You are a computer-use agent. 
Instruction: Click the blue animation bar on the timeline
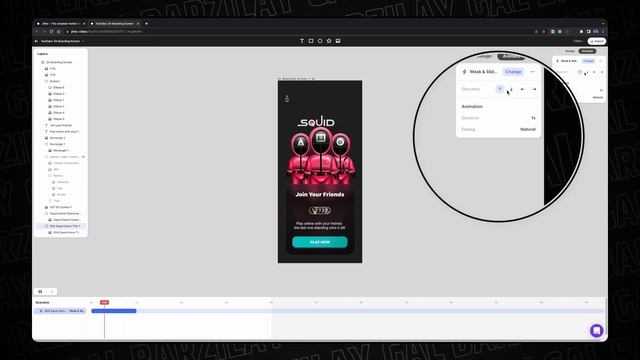coord(114,311)
